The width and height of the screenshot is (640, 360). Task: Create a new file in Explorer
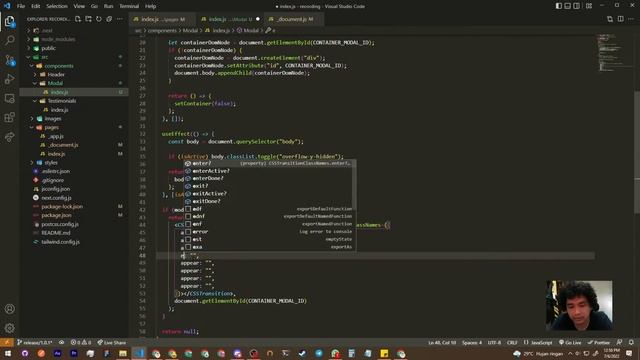(78, 19)
